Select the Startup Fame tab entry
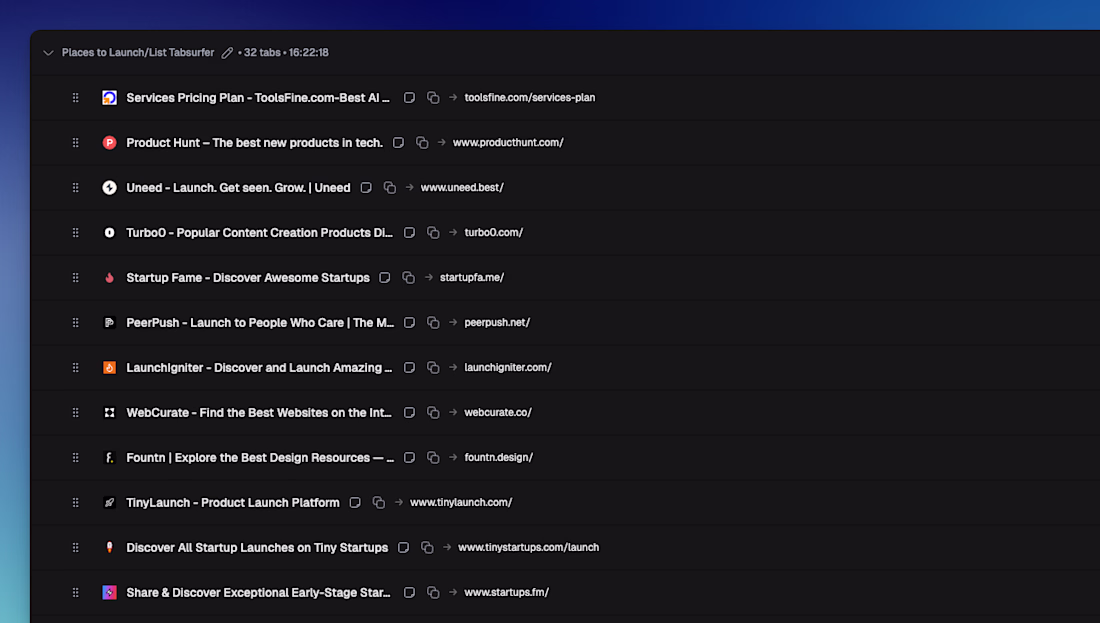1100x623 pixels. coord(247,278)
